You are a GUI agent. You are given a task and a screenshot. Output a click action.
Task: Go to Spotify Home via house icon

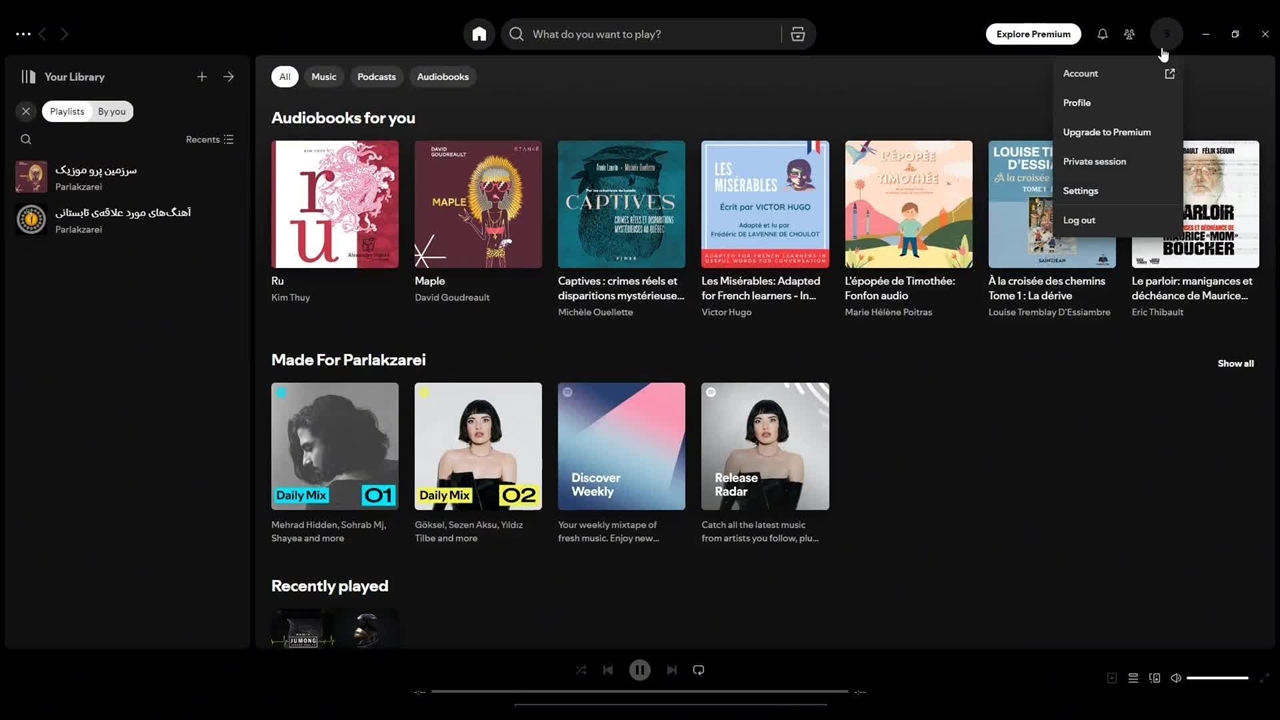click(479, 34)
